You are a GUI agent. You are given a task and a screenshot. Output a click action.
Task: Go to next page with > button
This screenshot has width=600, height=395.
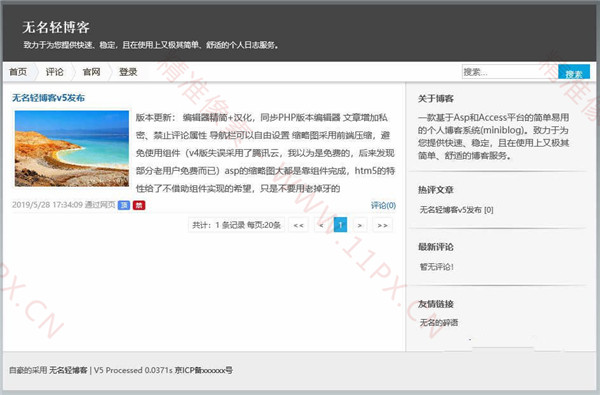360,225
